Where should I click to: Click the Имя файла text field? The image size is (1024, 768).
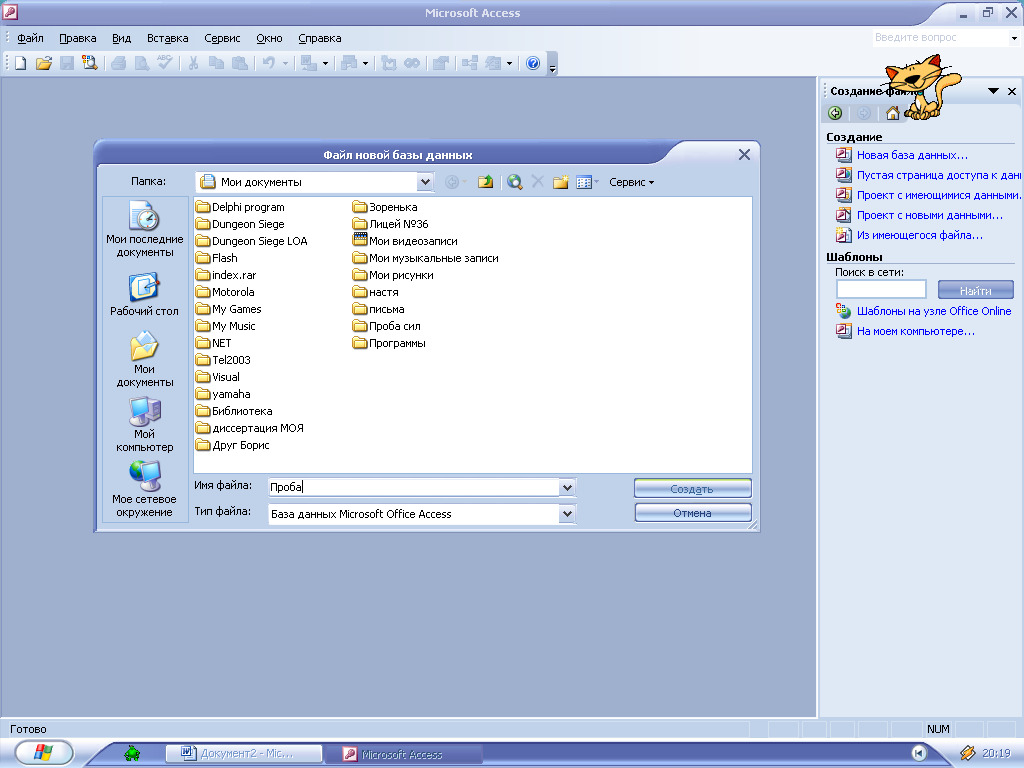click(414, 487)
